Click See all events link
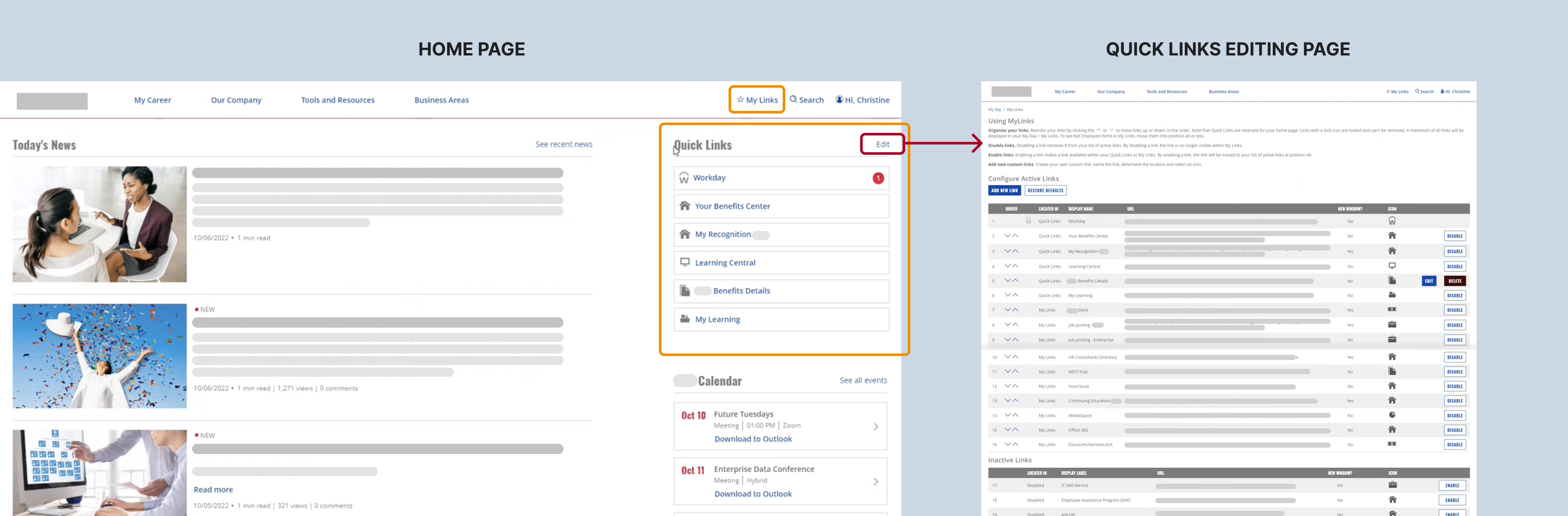This screenshot has width=1568, height=516. (863, 380)
